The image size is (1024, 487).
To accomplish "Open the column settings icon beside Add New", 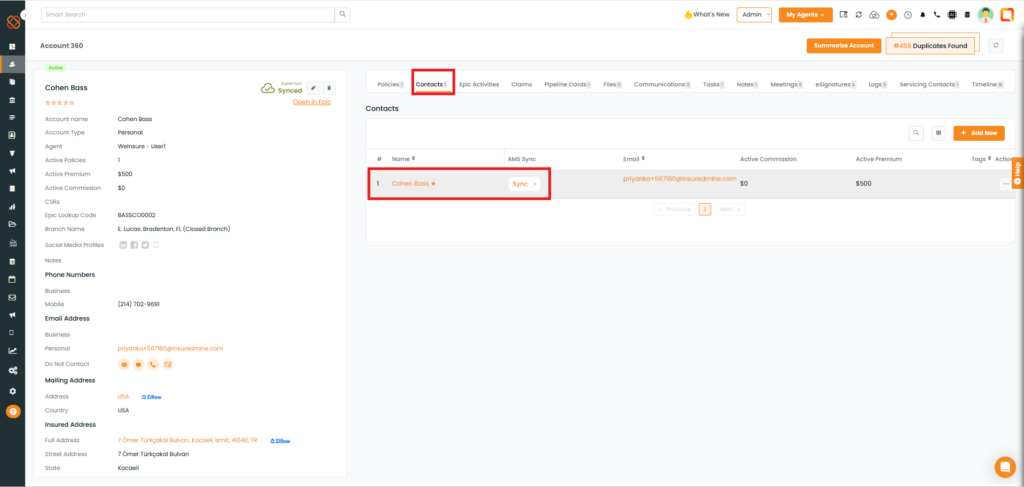I will coord(938,132).
